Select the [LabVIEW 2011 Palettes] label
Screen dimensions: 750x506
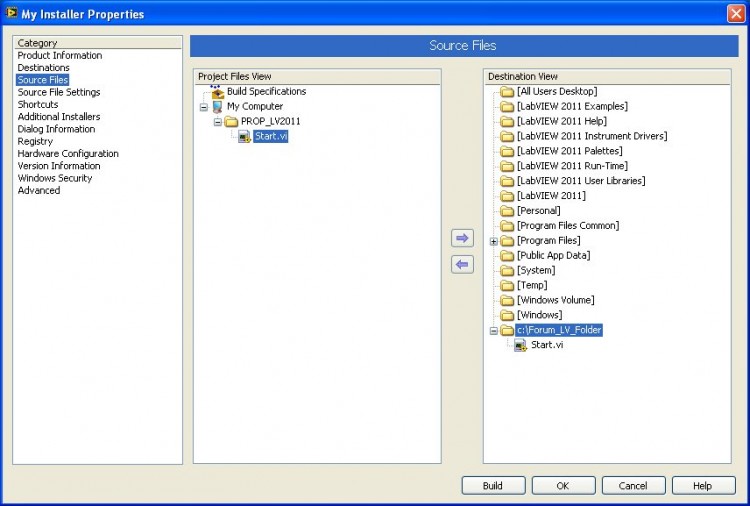tap(570, 151)
